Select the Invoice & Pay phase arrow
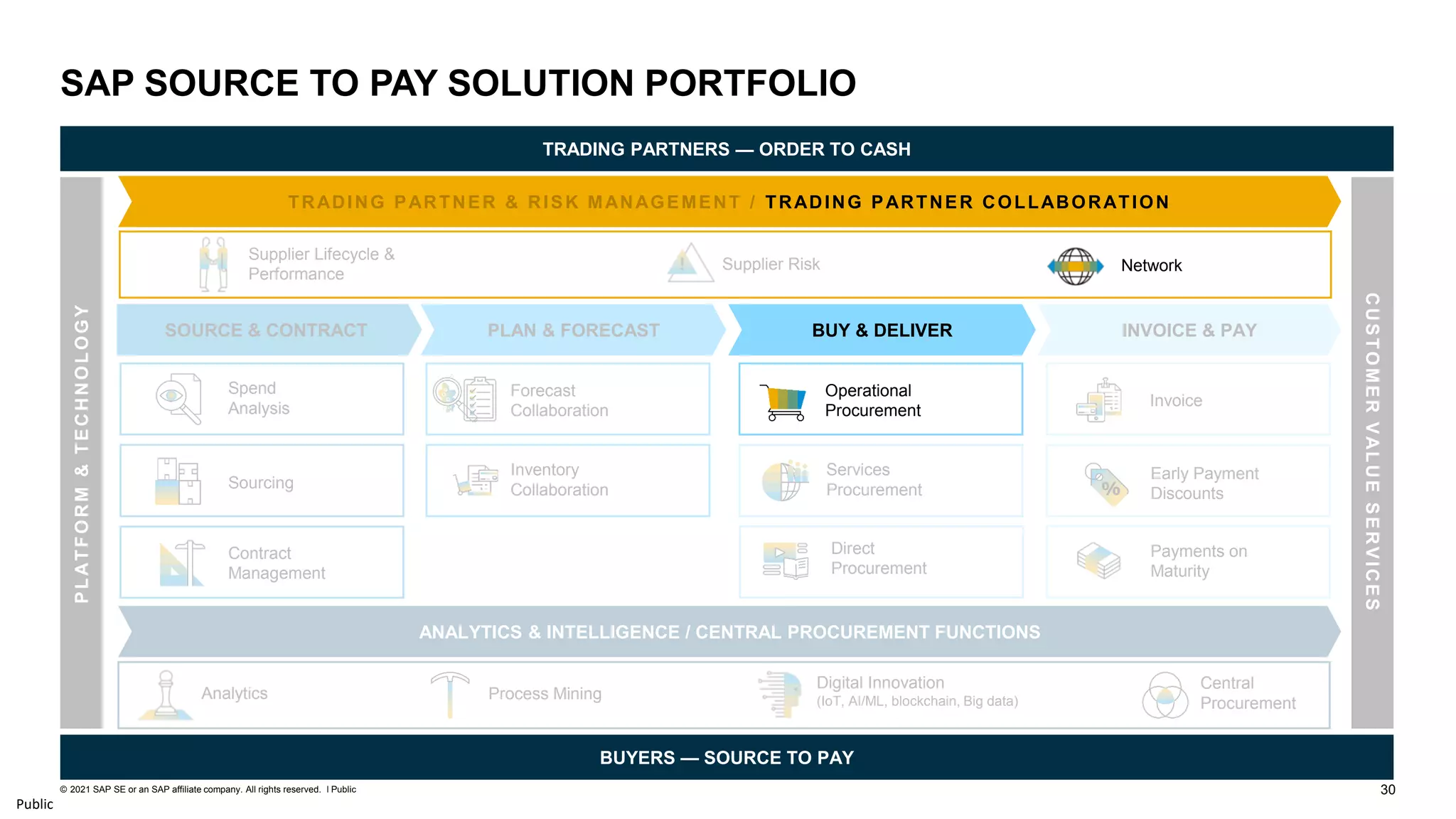 coord(1189,330)
